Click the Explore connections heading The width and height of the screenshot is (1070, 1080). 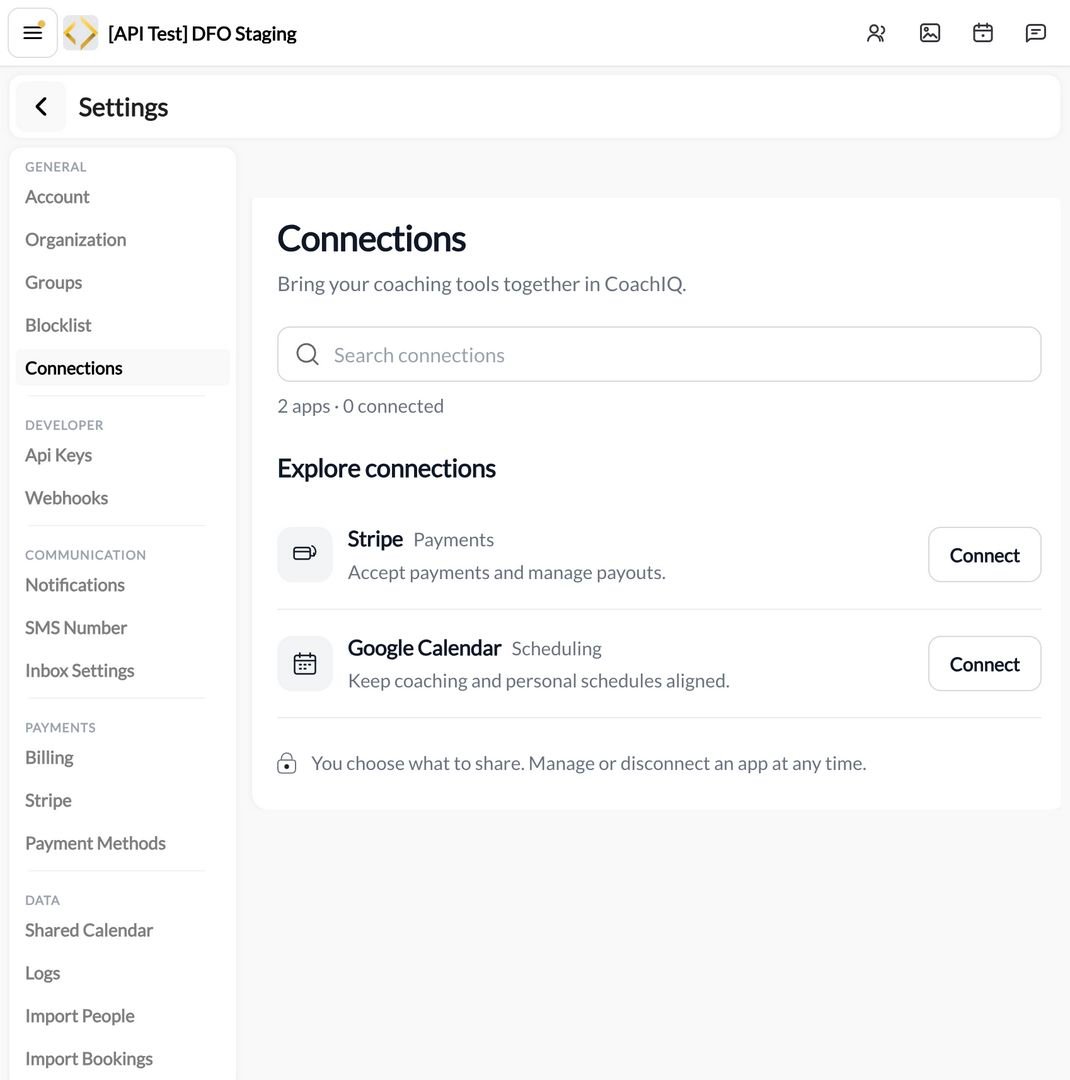pyautogui.click(x=387, y=468)
